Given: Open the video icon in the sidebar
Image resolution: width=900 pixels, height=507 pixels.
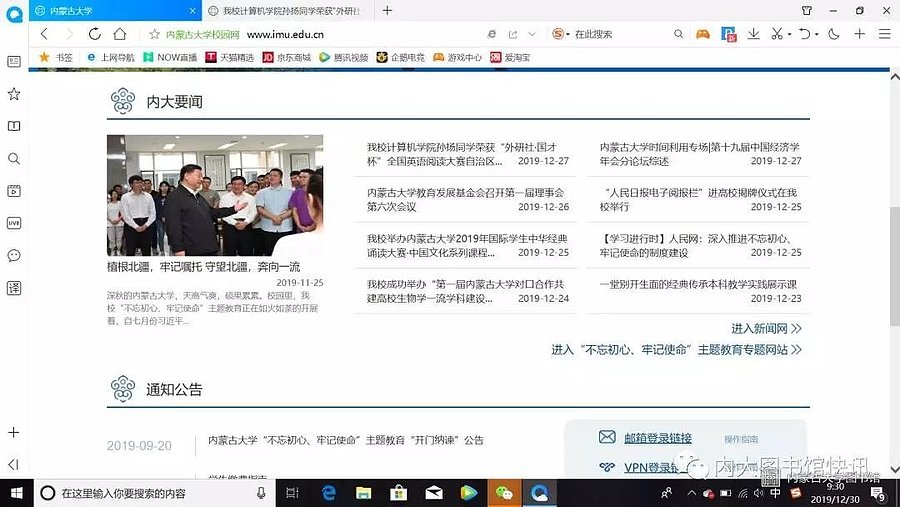Looking at the screenshot, I should [x=14, y=191].
